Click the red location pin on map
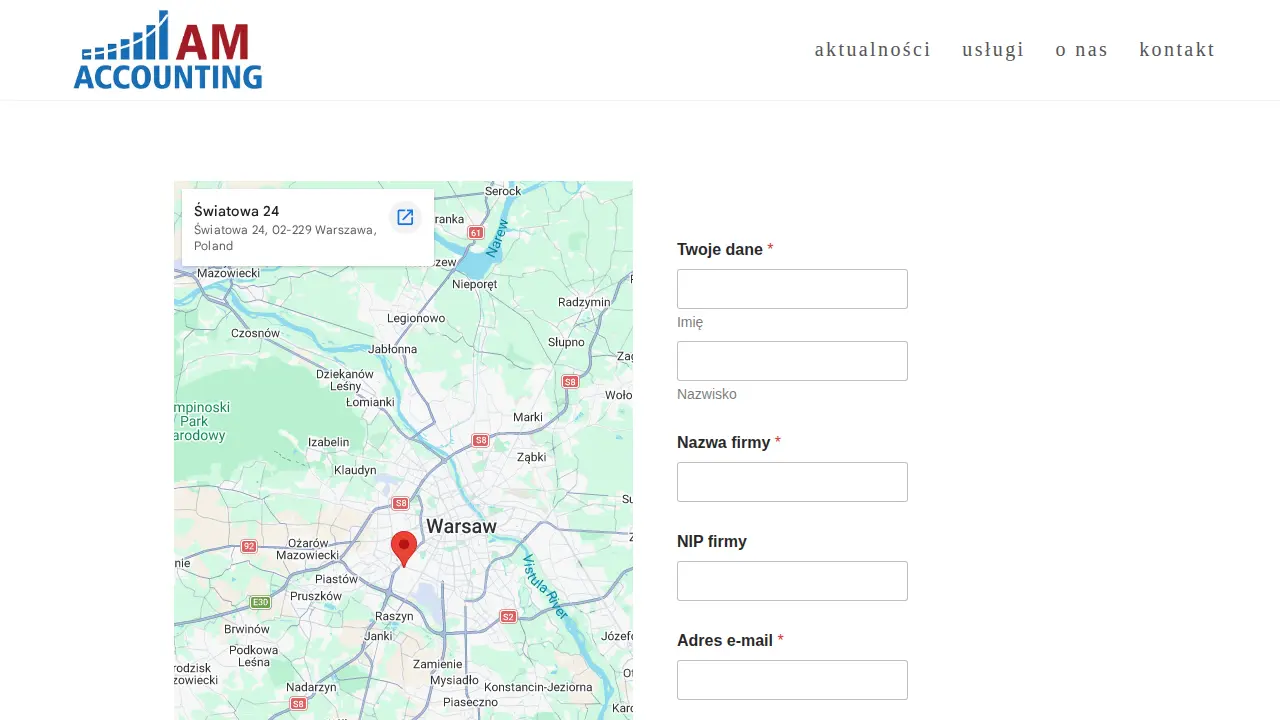 (404, 549)
